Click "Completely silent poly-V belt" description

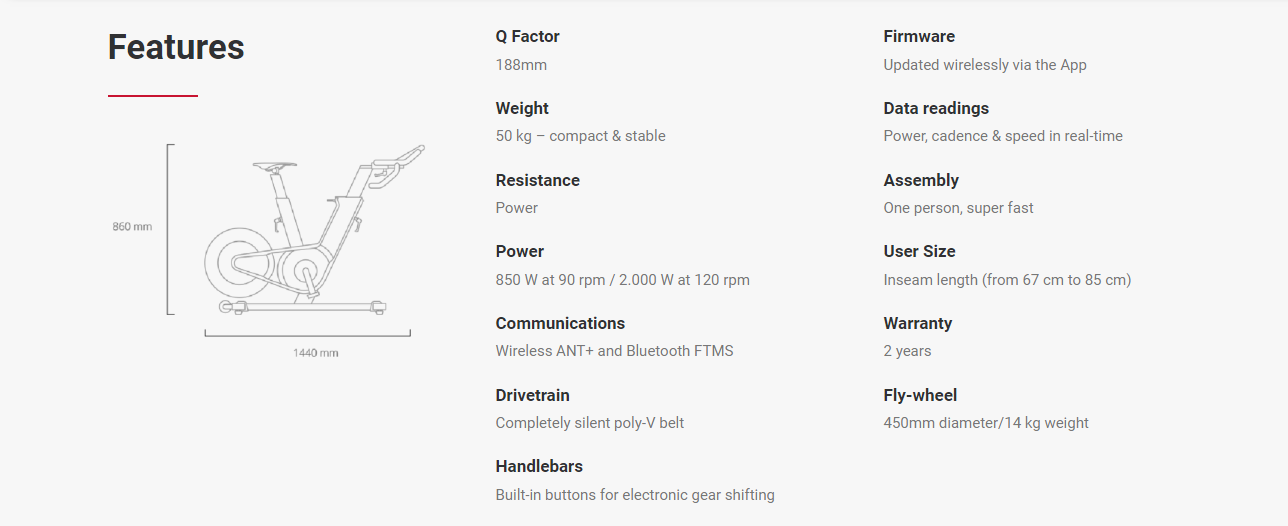[x=590, y=423]
